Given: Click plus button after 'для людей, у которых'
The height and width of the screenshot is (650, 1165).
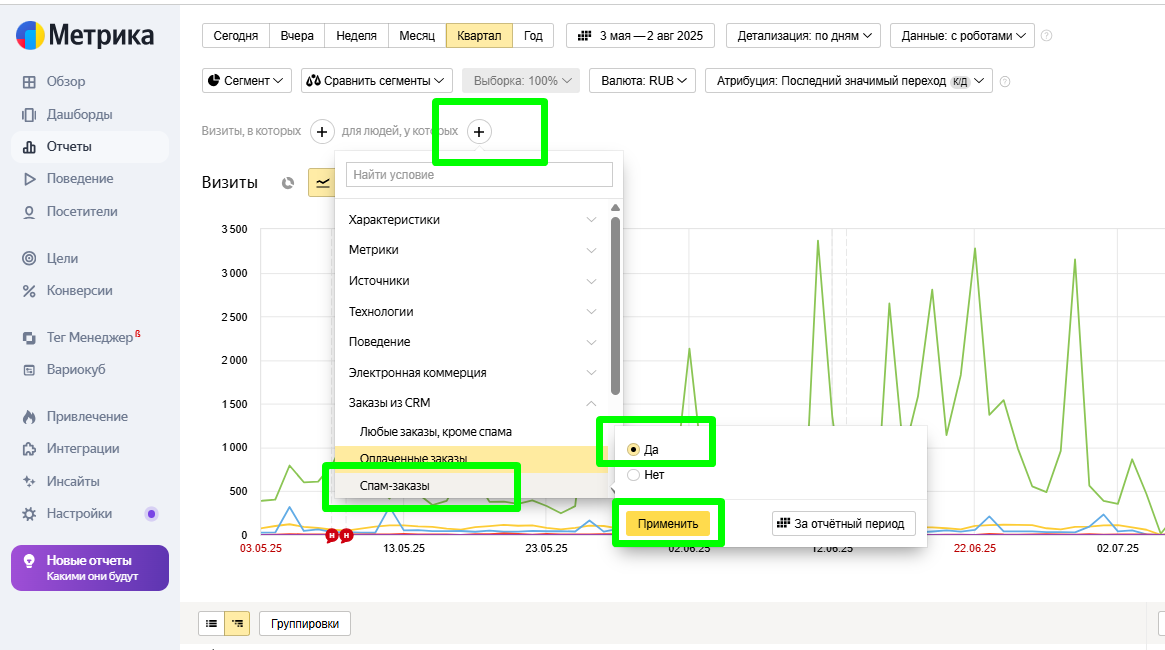Looking at the screenshot, I should 479,131.
